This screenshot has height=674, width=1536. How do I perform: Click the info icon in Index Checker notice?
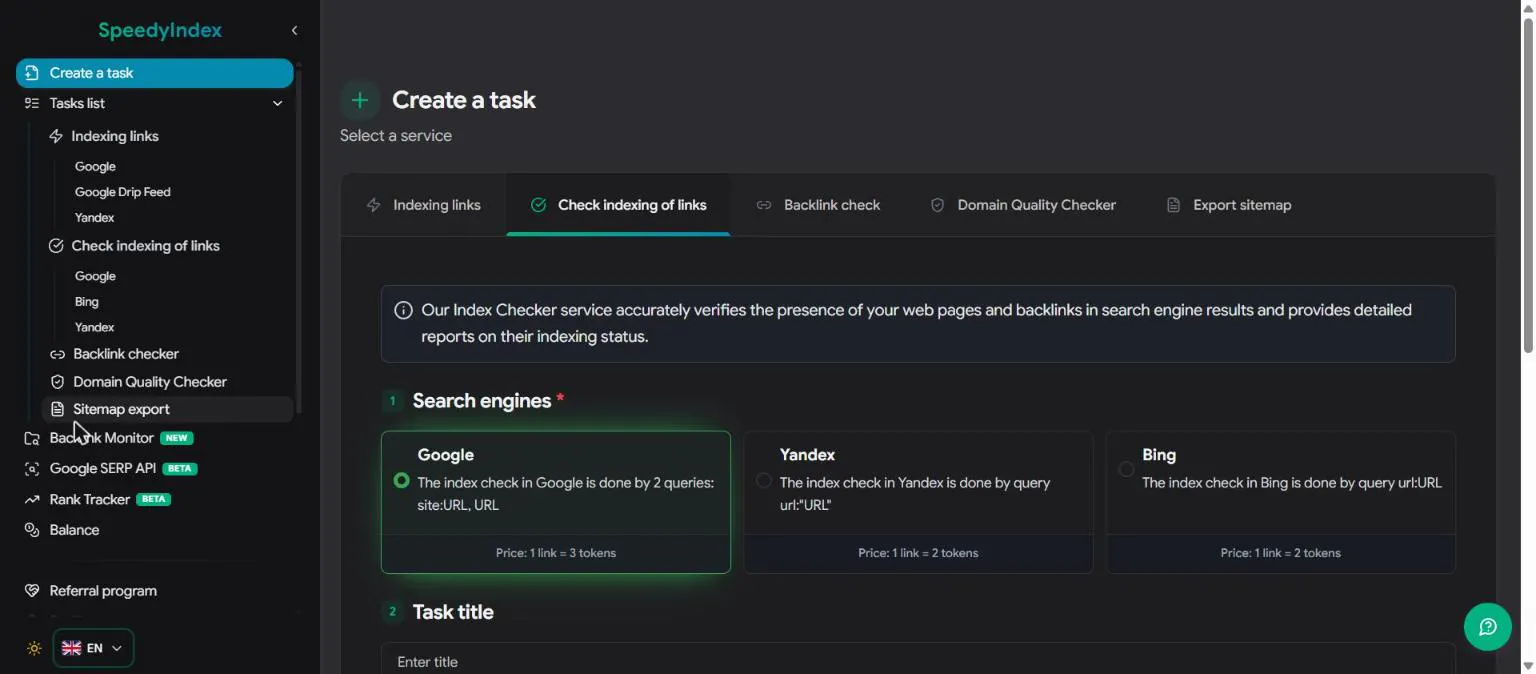pos(403,310)
